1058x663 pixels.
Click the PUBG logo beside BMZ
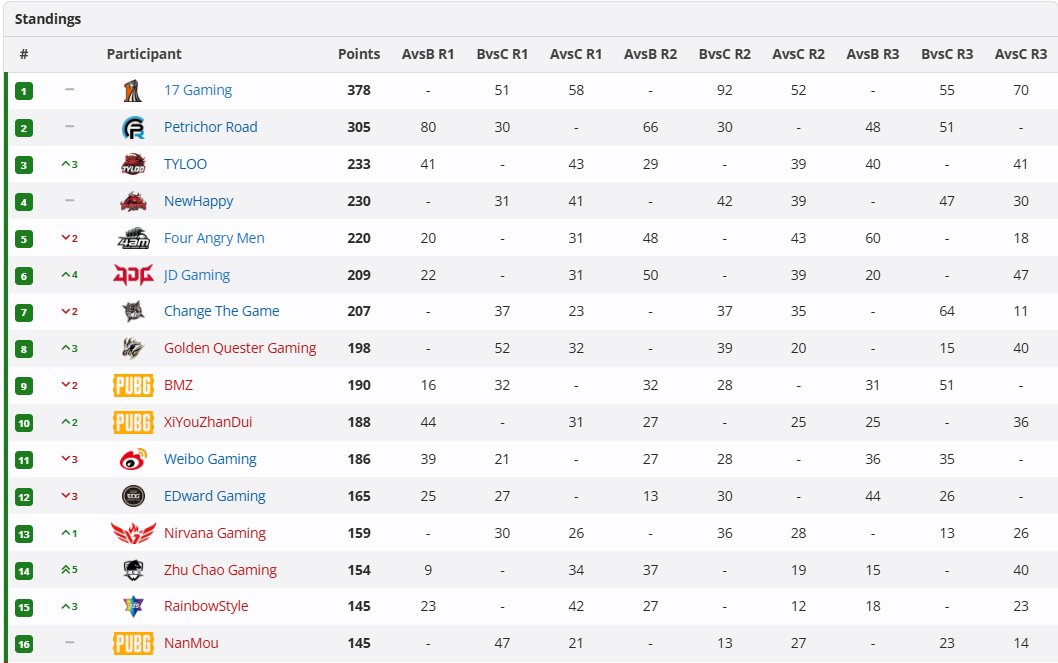coord(133,386)
